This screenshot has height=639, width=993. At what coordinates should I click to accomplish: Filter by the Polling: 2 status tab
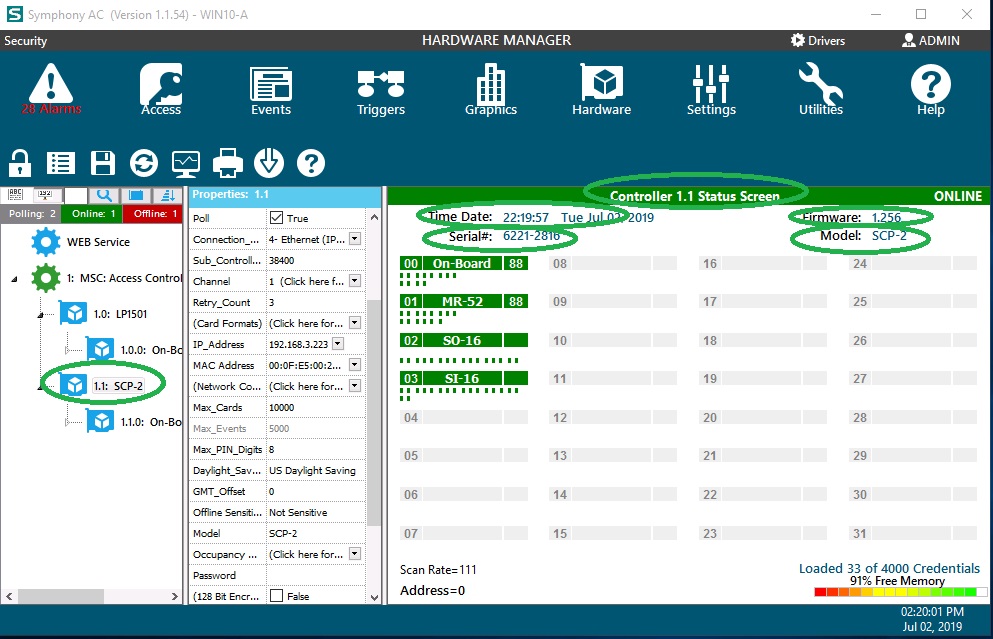click(x=32, y=214)
